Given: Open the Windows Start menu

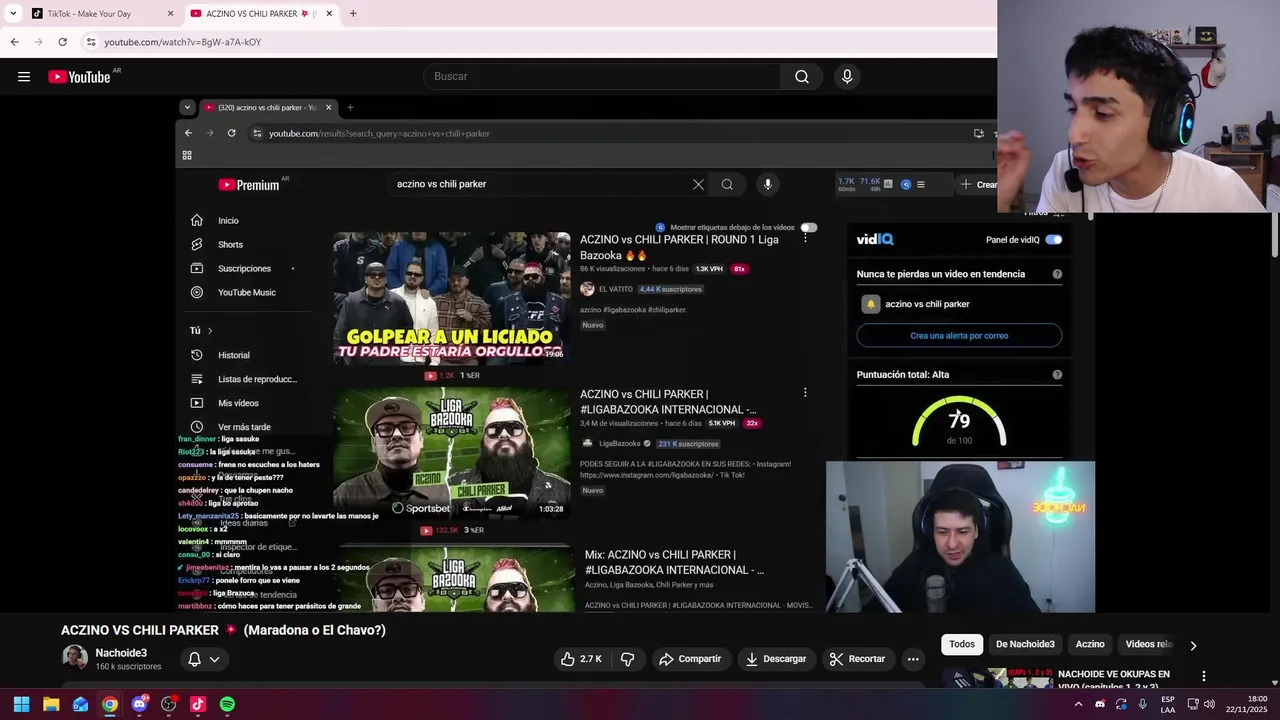Looking at the screenshot, I should pos(21,704).
